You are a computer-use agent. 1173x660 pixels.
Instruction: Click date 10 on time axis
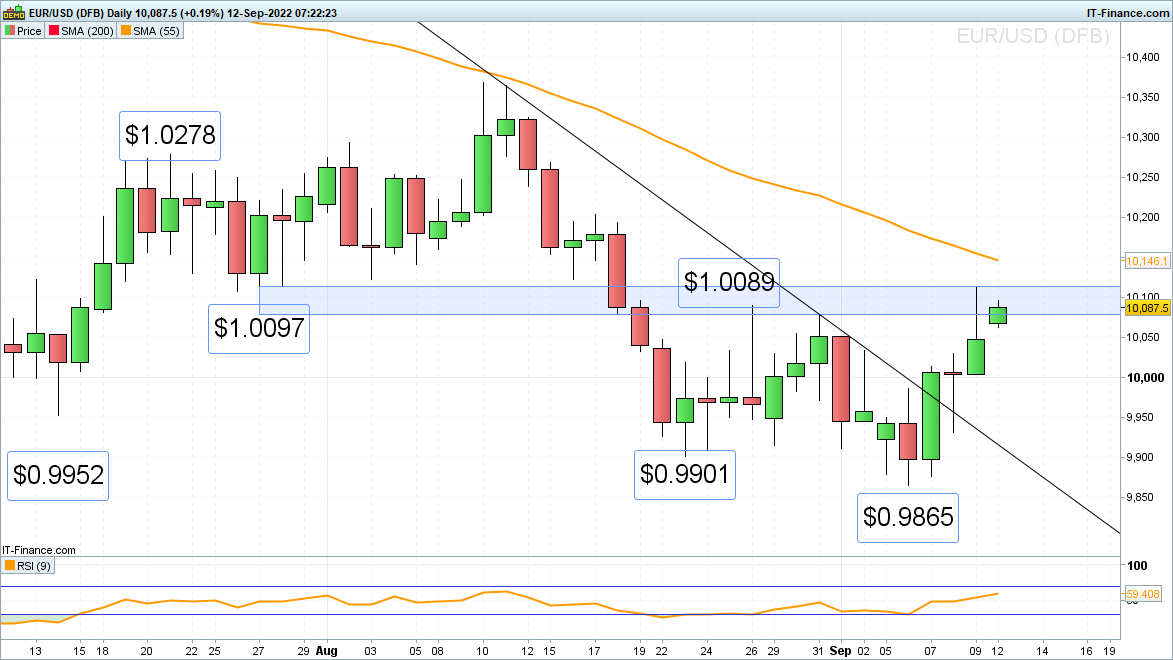[483, 651]
